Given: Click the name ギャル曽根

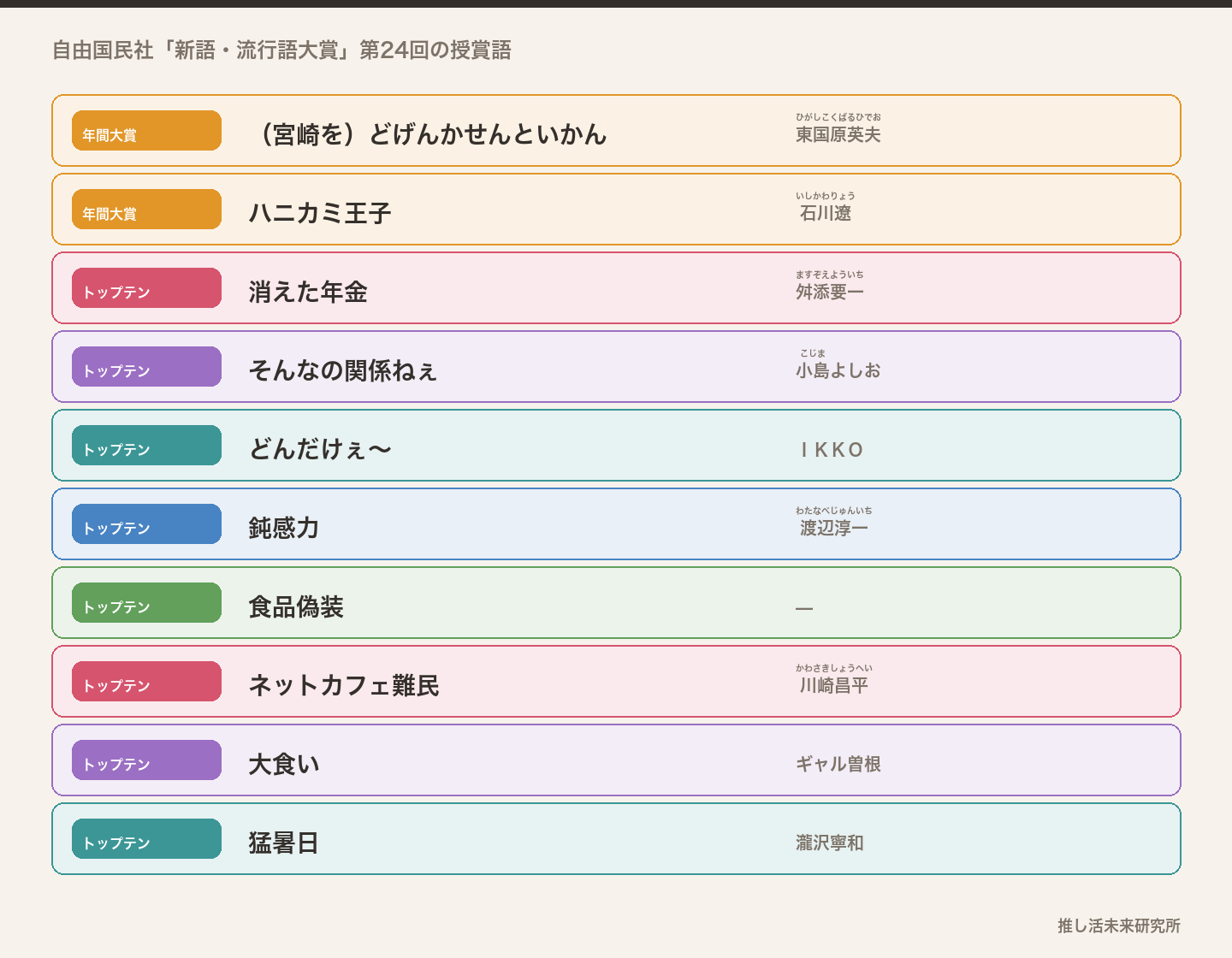Looking at the screenshot, I should point(838,764).
